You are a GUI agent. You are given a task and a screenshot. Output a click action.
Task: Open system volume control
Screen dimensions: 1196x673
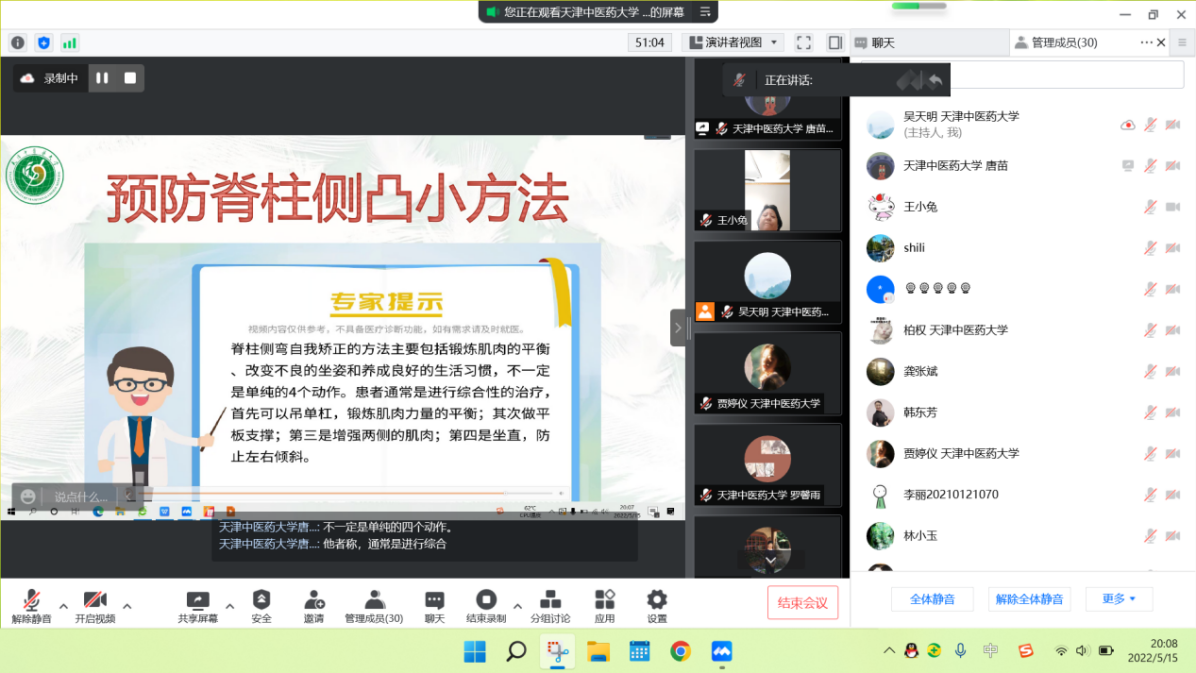[1082, 651]
